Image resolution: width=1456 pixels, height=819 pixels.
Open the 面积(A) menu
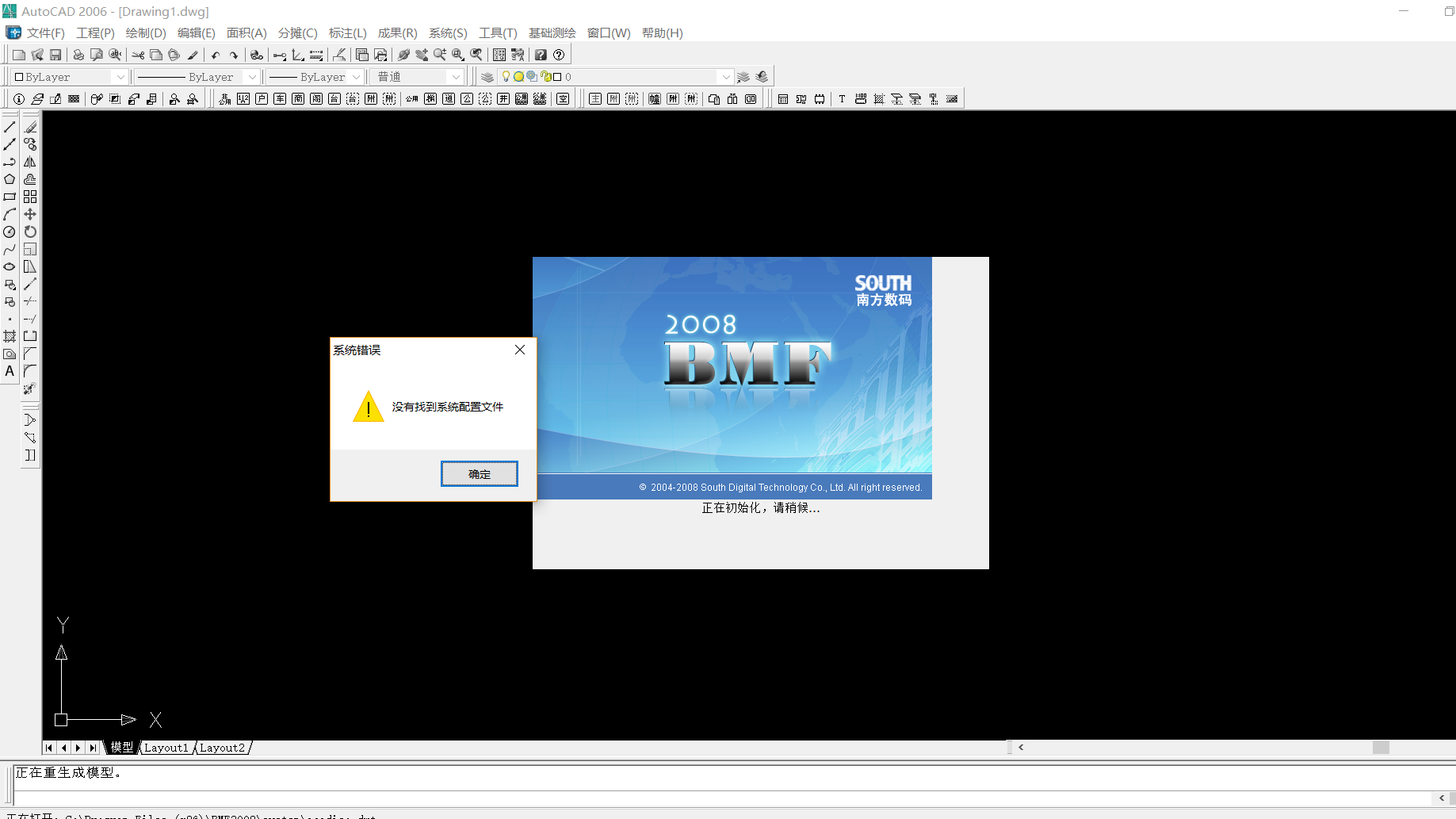pos(246,33)
